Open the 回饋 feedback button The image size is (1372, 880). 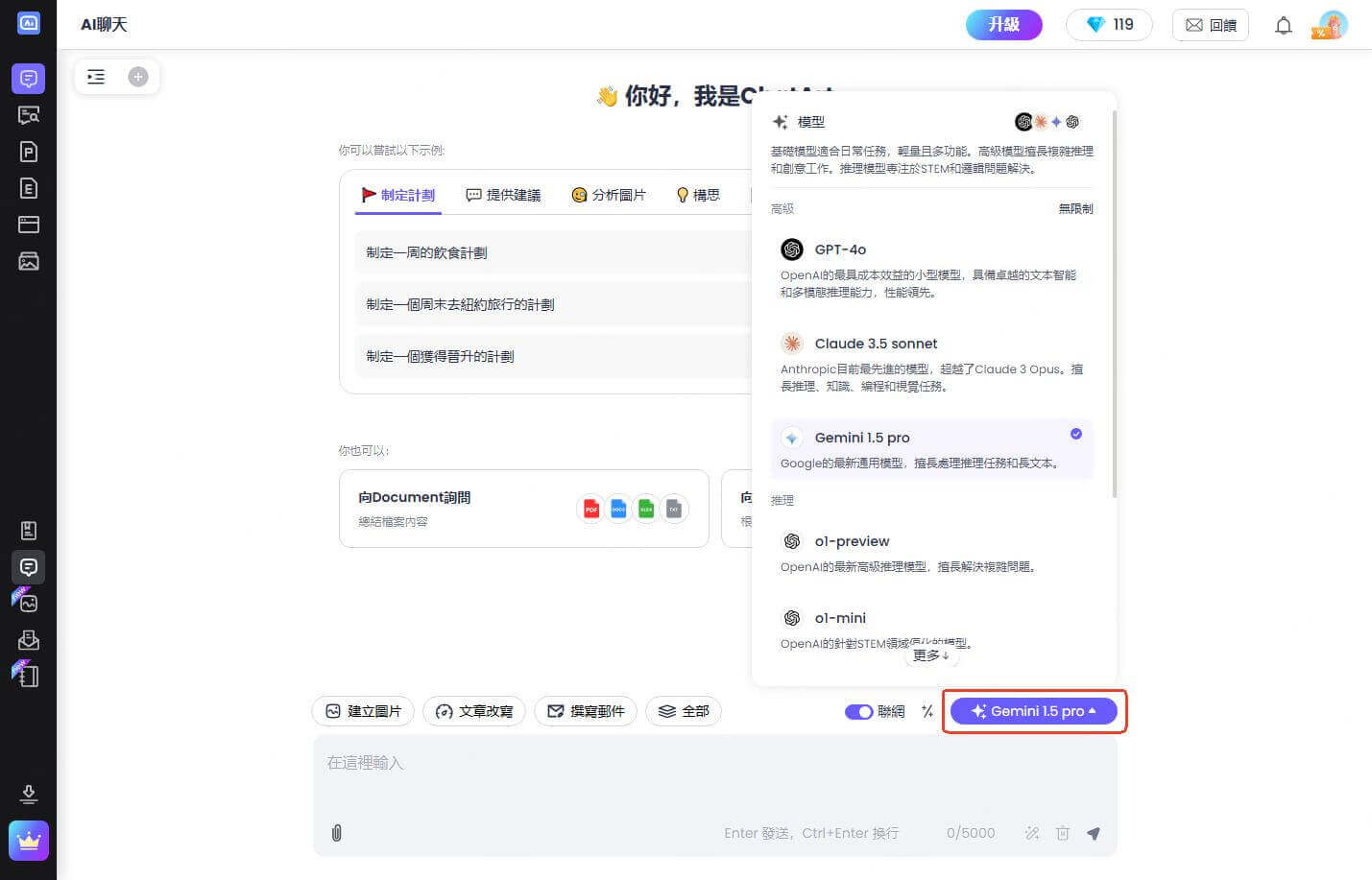[1211, 25]
